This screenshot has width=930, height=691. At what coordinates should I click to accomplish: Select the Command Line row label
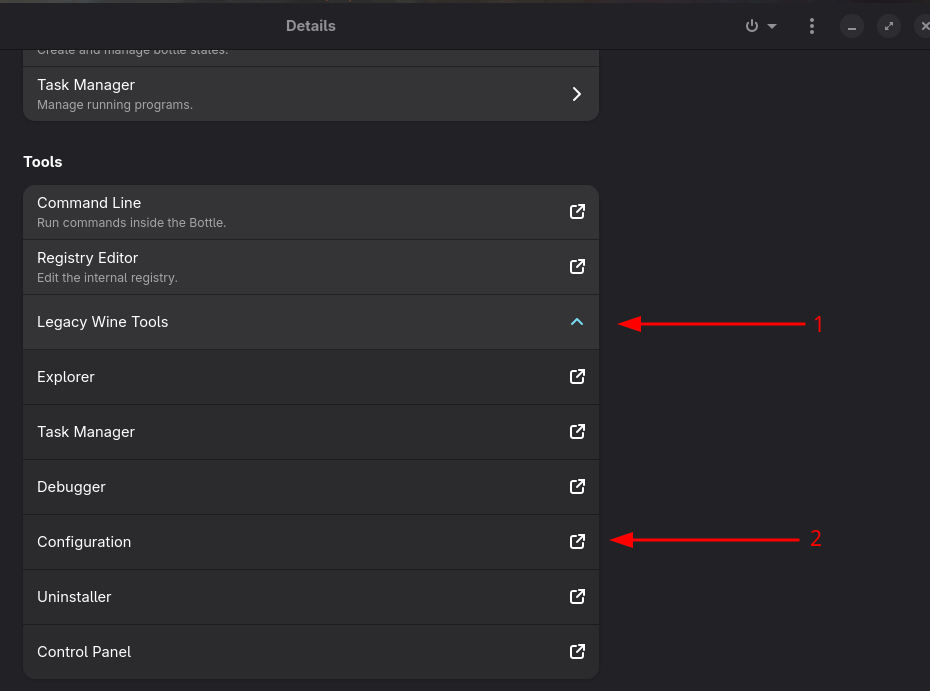(89, 203)
